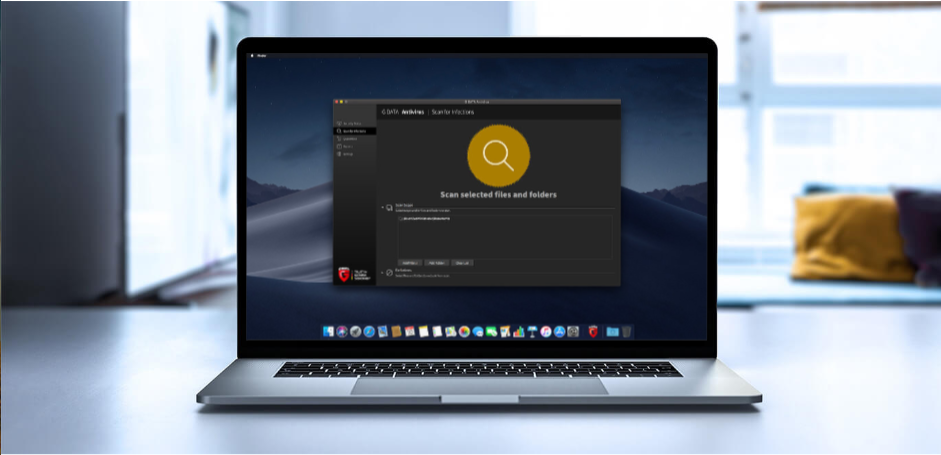Open iTunes from the Dock
Image resolution: width=941 pixels, height=455 pixels.
tap(546, 331)
